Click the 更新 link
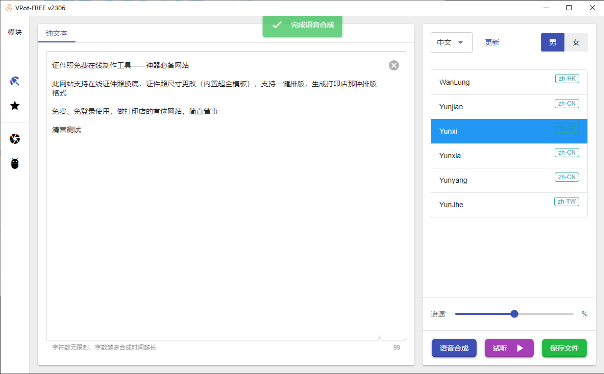Viewport: 604px width, 374px height. pos(492,42)
